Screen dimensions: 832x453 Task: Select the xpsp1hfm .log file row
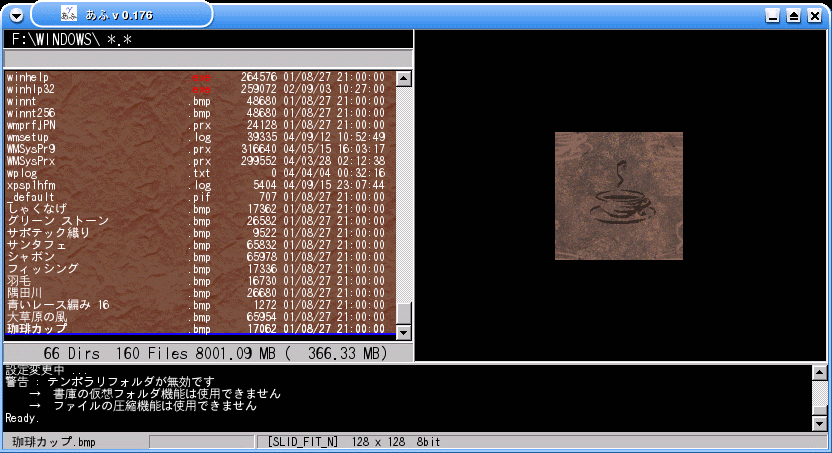pyautogui.click(x=200, y=186)
